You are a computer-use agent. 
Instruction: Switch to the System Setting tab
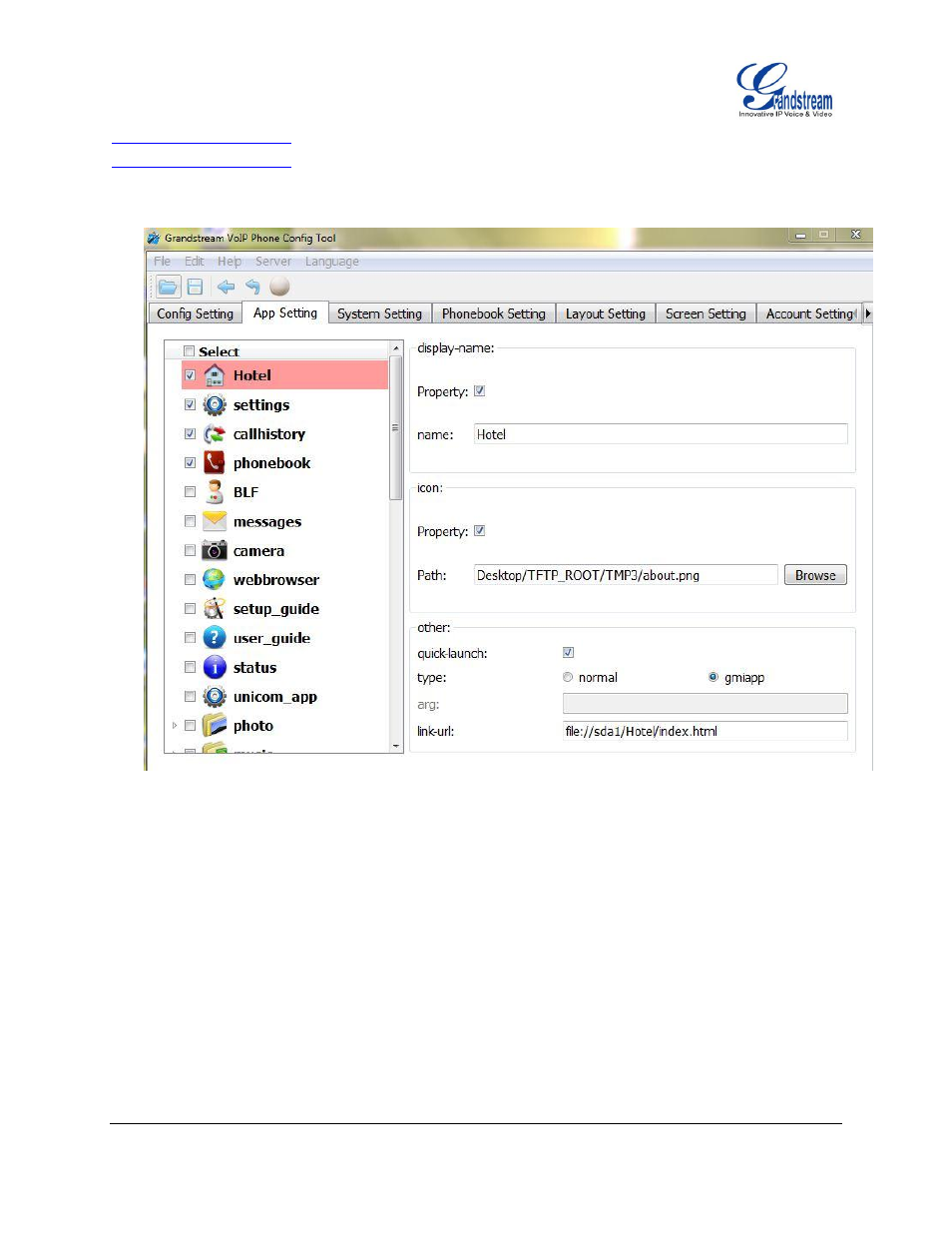[380, 313]
